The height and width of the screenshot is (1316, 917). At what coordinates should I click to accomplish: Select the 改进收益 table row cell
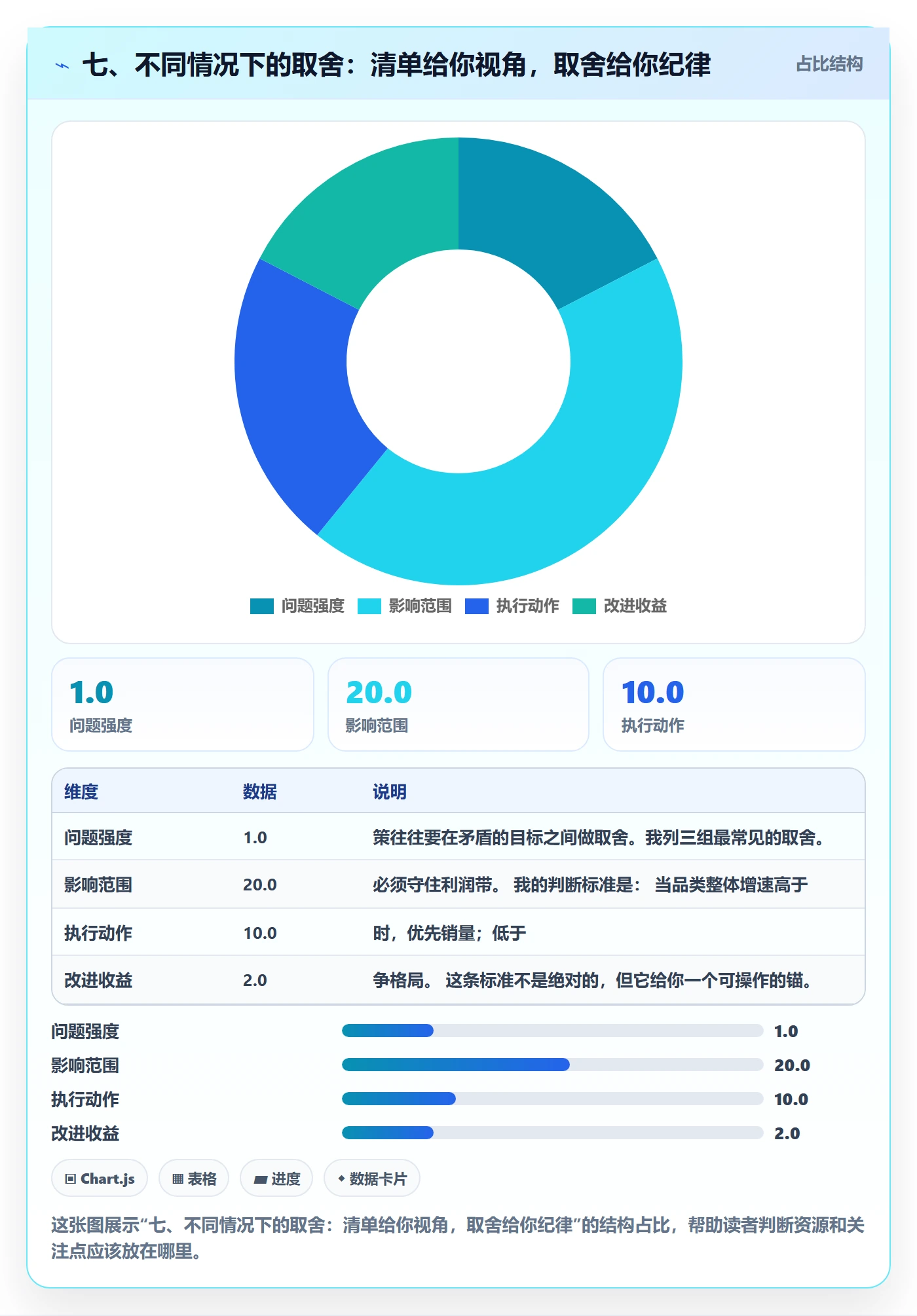[x=98, y=980]
